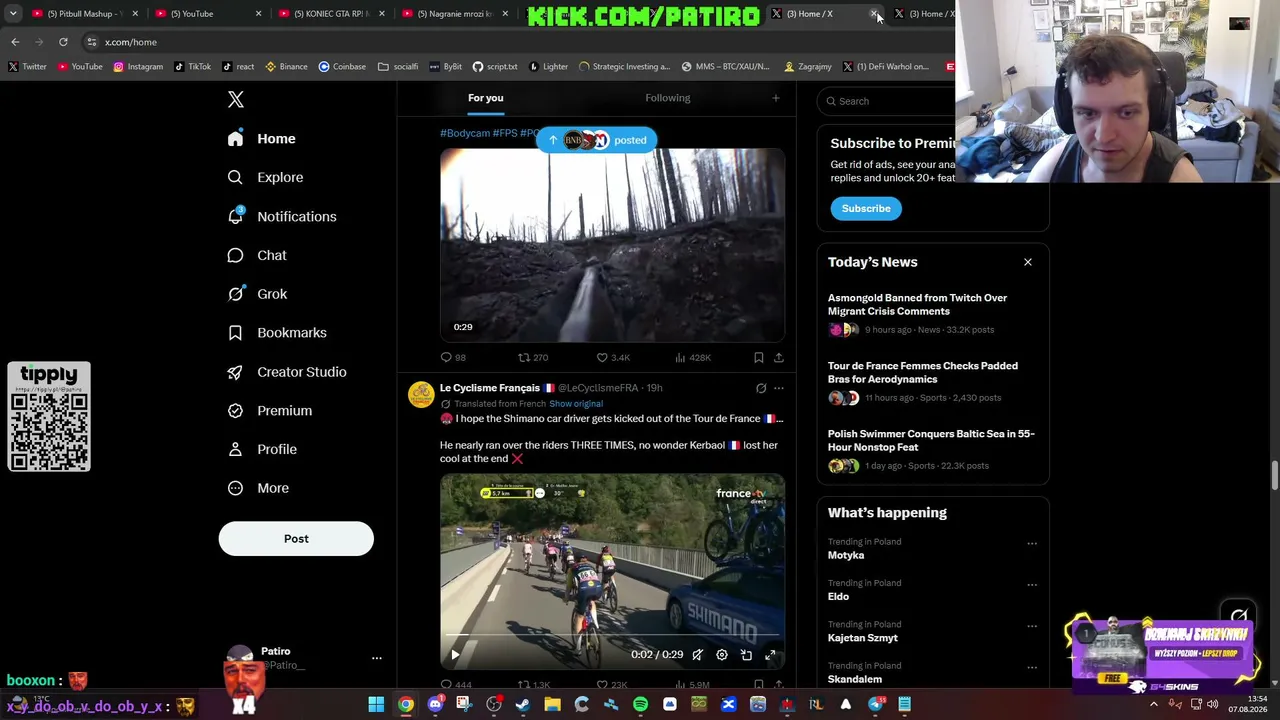This screenshot has height=720, width=1280.
Task: Open the Coinbase bookmark
Action: click(x=342, y=67)
